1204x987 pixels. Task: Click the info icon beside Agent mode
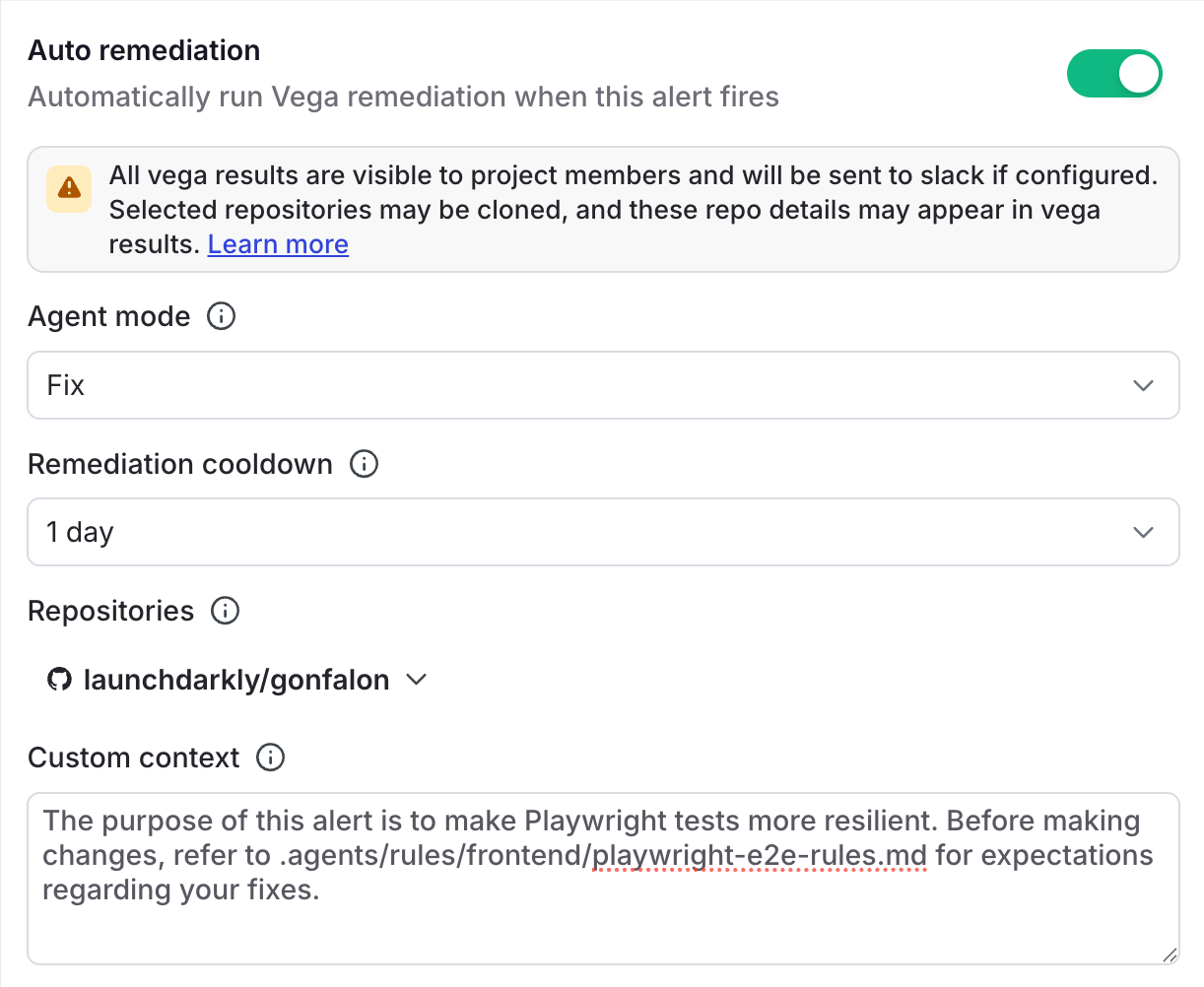coord(222,316)
